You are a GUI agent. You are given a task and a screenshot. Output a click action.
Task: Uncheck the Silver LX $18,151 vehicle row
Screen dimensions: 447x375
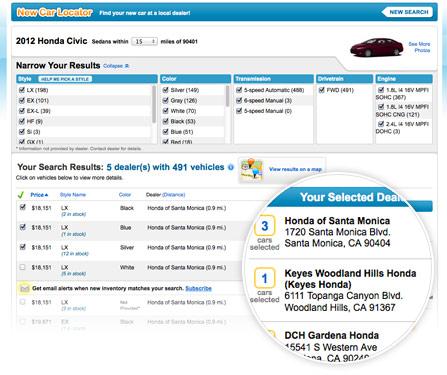22,247
